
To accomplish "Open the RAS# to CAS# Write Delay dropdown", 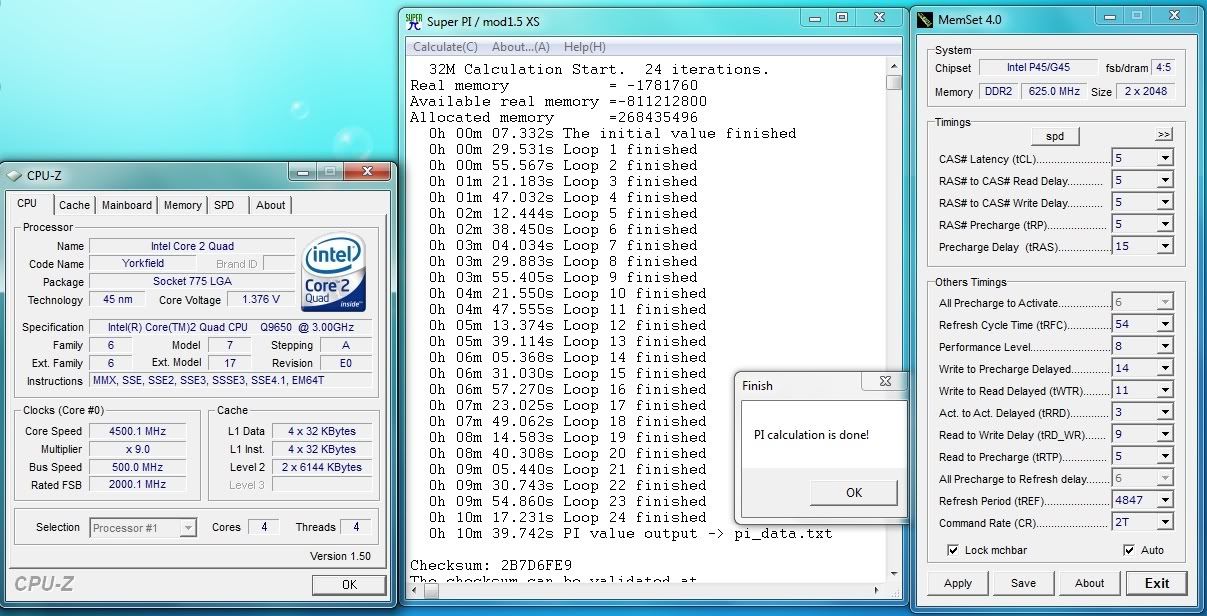I will coord(1165,203).
